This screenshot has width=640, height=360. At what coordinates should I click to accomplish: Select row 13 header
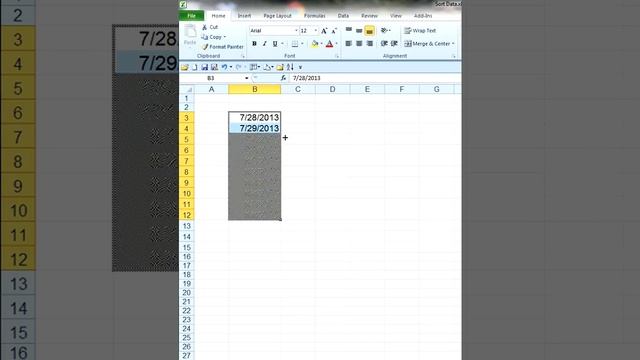187,226
